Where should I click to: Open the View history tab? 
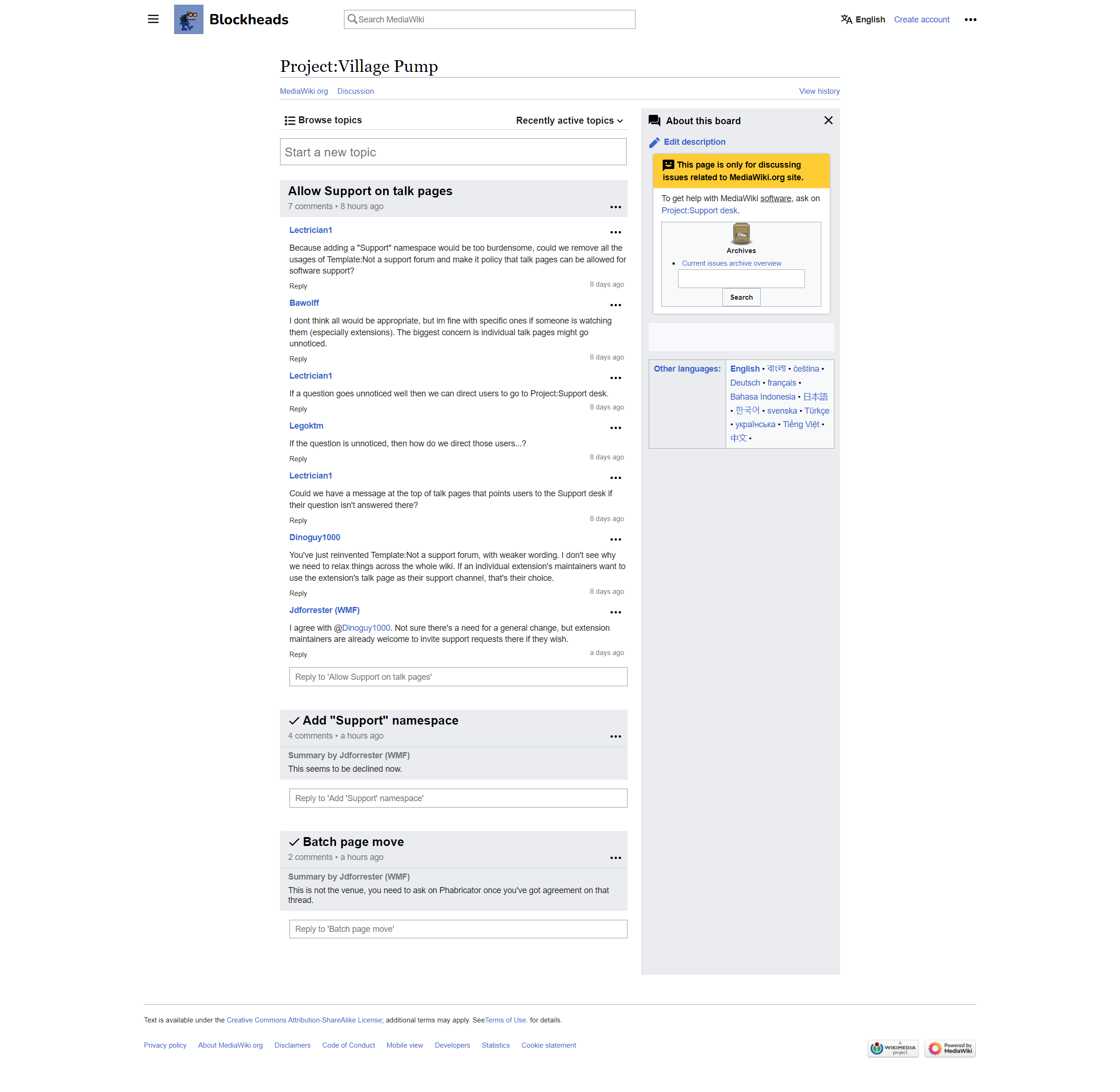[x=819, y=91]
